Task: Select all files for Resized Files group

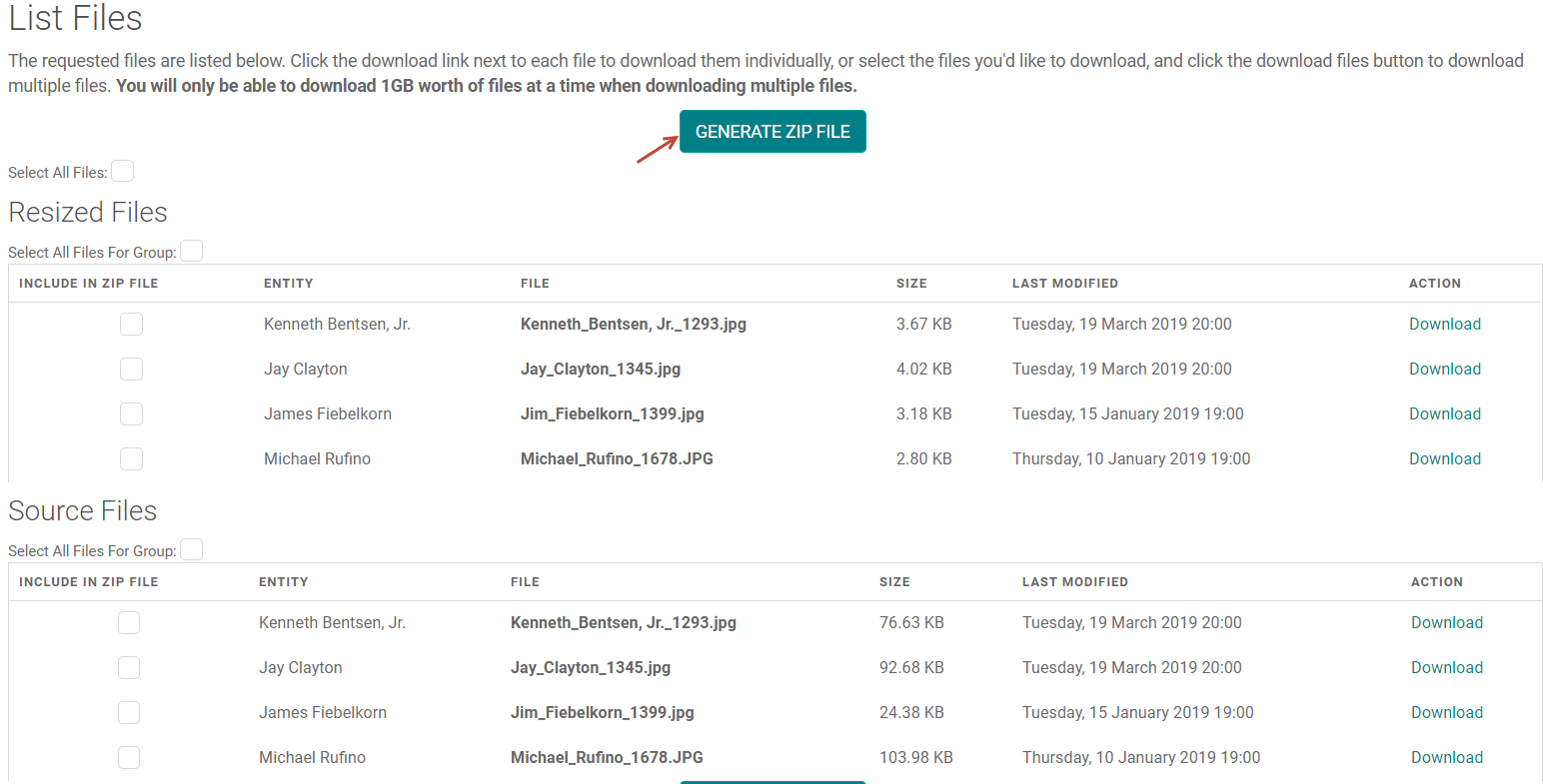Action: point(191,252)
